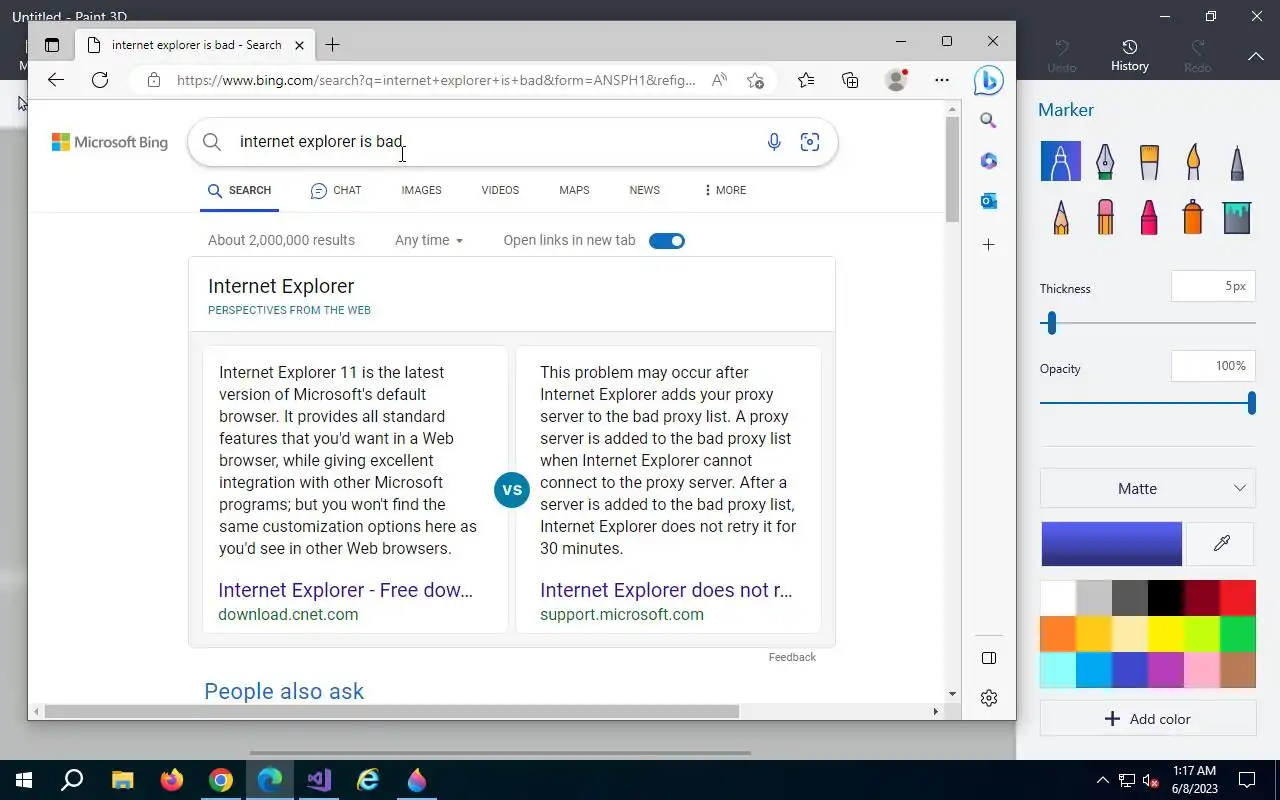Click the Opacity slider handle
The width and height of the screenshot is (1280, 800).
coord(1251,403)
